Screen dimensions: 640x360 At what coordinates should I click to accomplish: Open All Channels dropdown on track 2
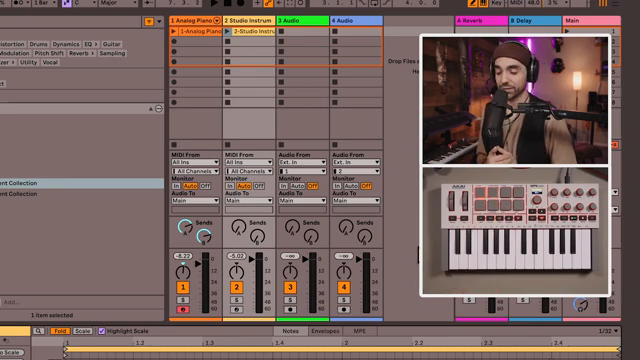coord(249,171)
